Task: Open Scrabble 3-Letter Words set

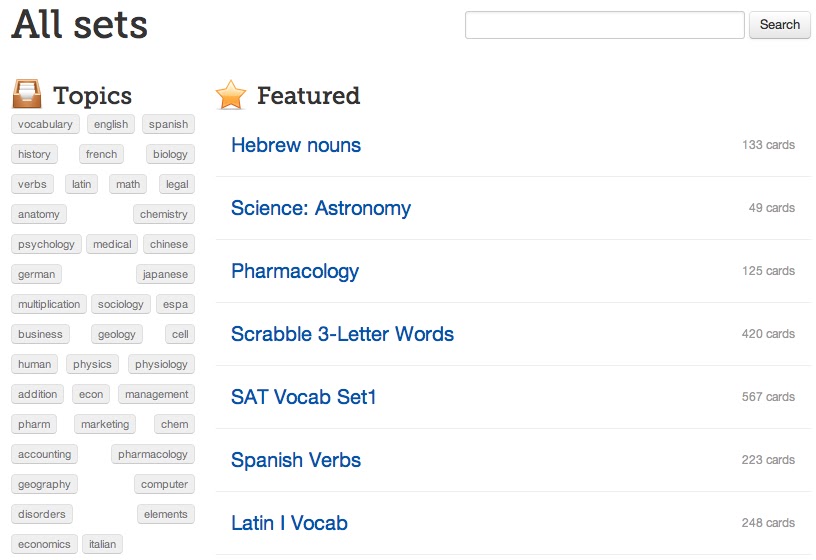Action: click(342, 334)
